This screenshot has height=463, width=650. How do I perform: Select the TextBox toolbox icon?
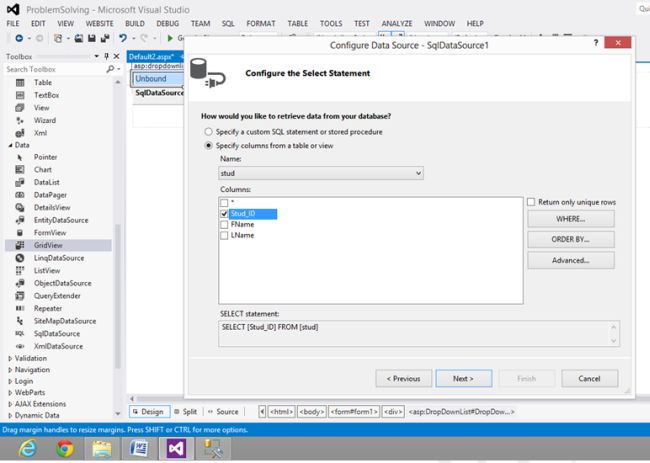20,95
